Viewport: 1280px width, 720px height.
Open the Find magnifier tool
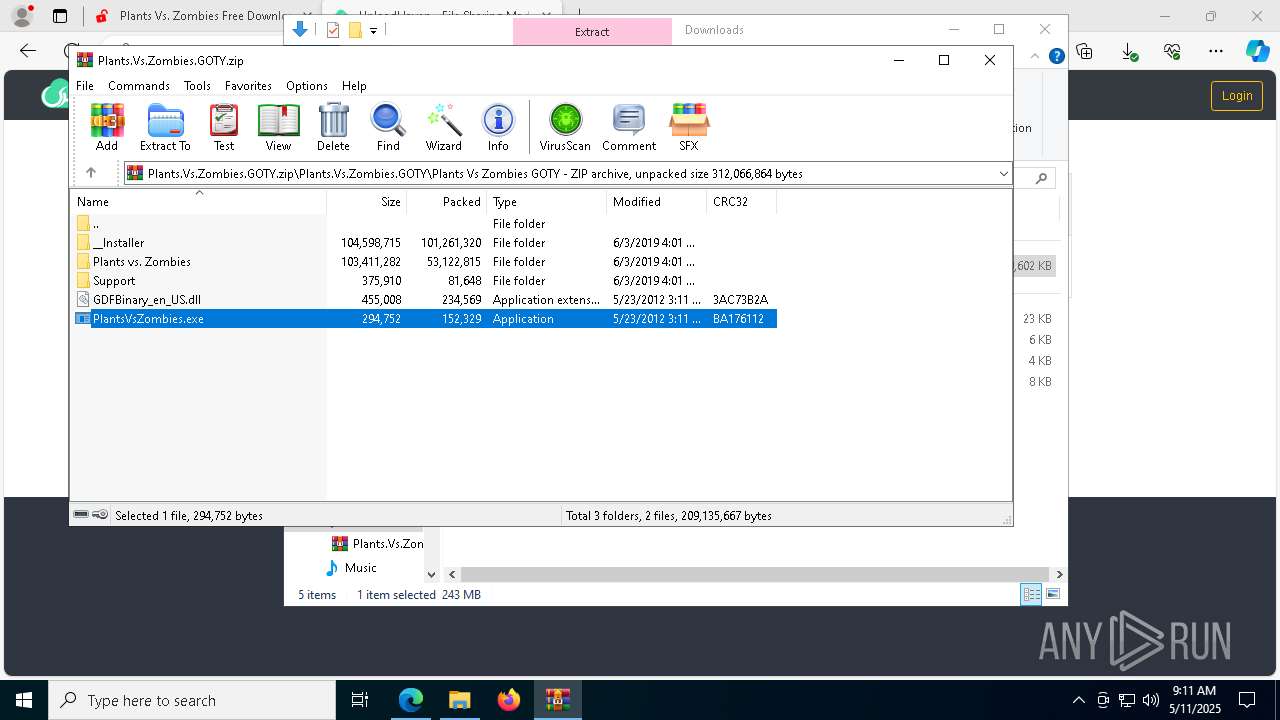coord(388,127)
